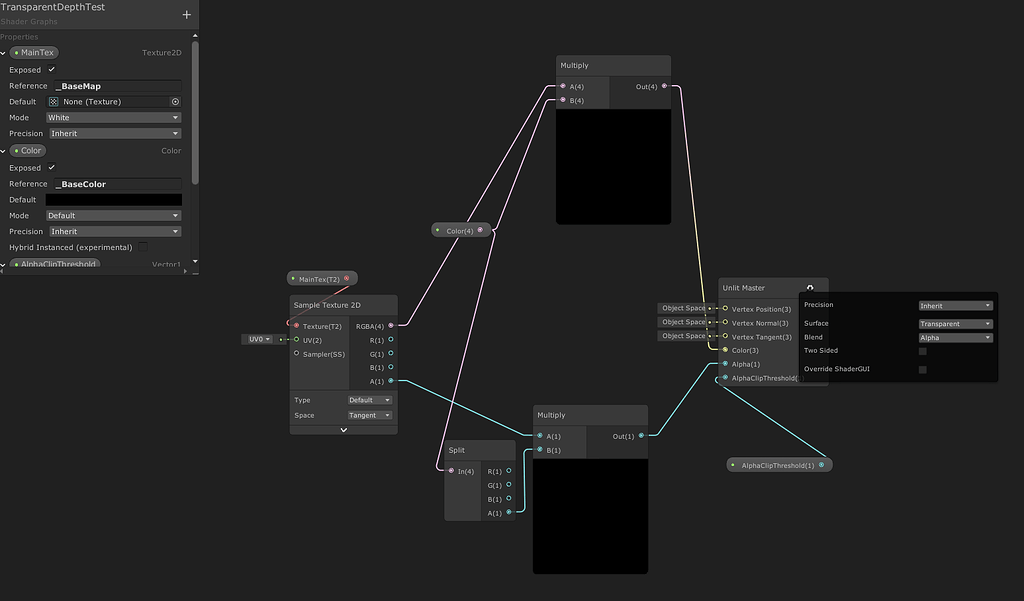Enable Two Sided on the Unlit Master node

tap(922, 350)
